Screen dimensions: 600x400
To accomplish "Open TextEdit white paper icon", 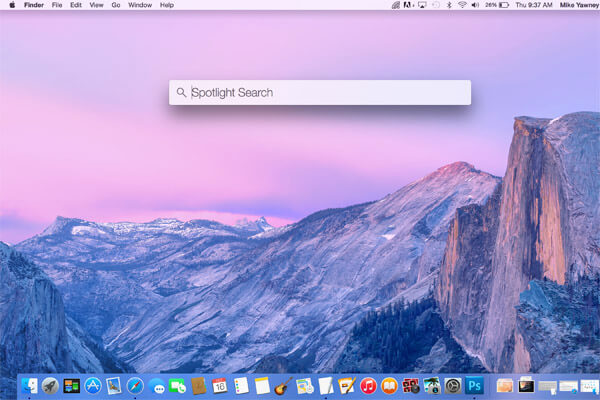I will point(326,386).
